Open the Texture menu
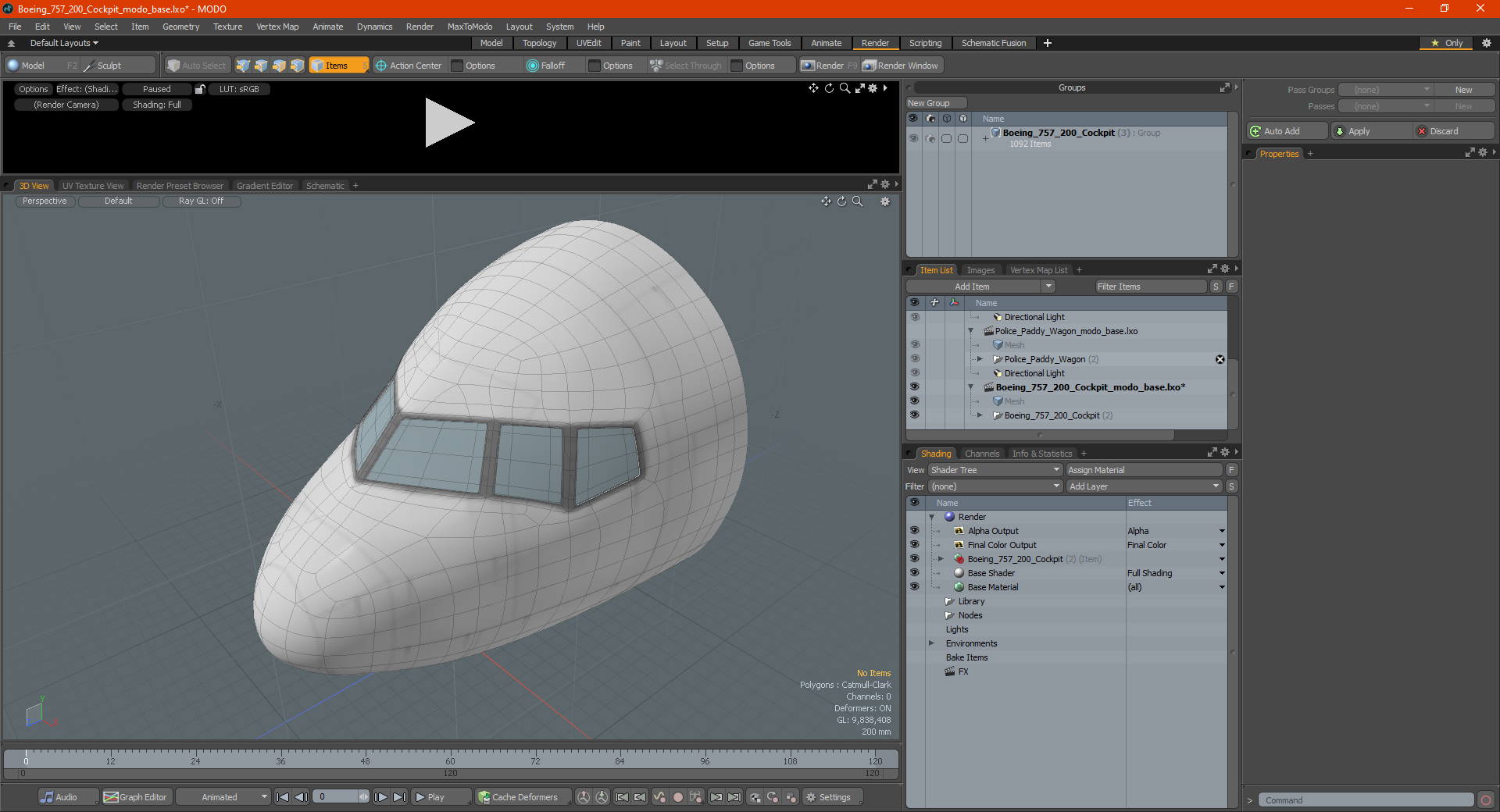 point(227,27)
